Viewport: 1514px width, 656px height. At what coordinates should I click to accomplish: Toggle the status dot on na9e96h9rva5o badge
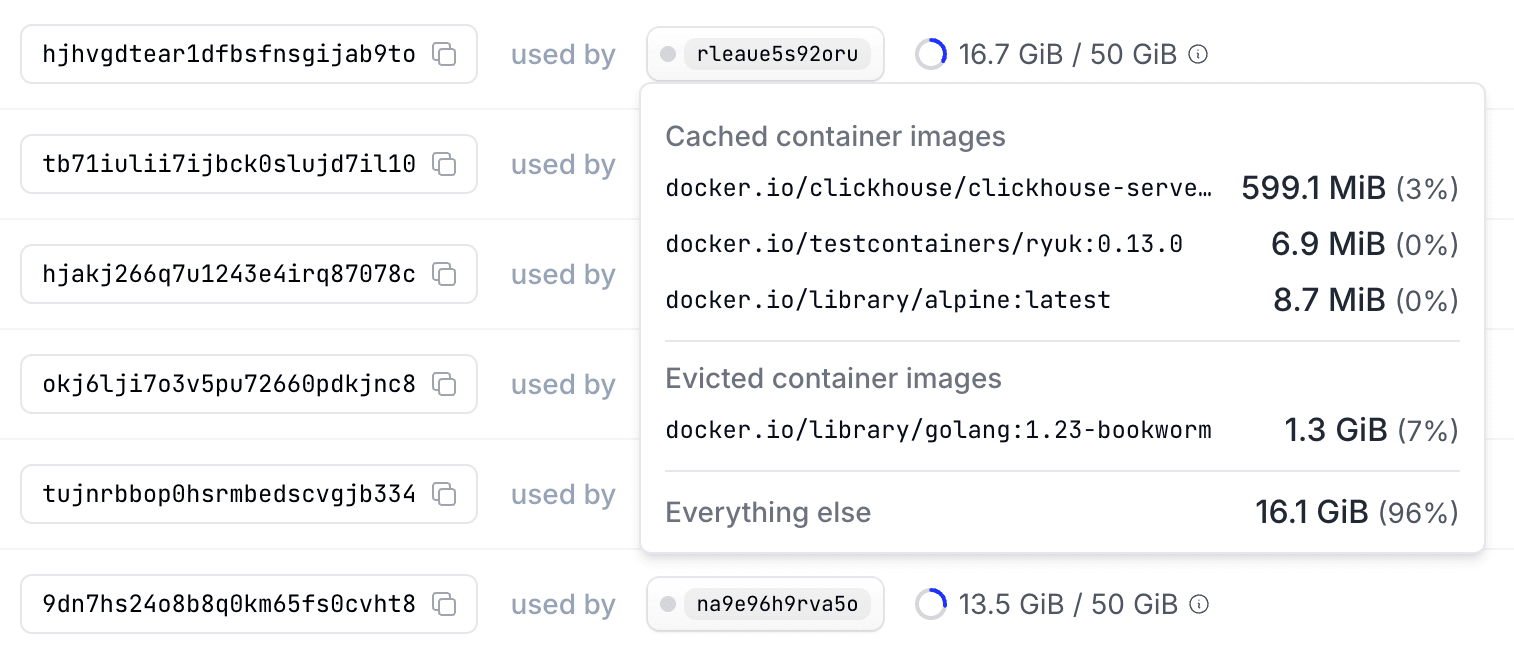click(668, 604)
